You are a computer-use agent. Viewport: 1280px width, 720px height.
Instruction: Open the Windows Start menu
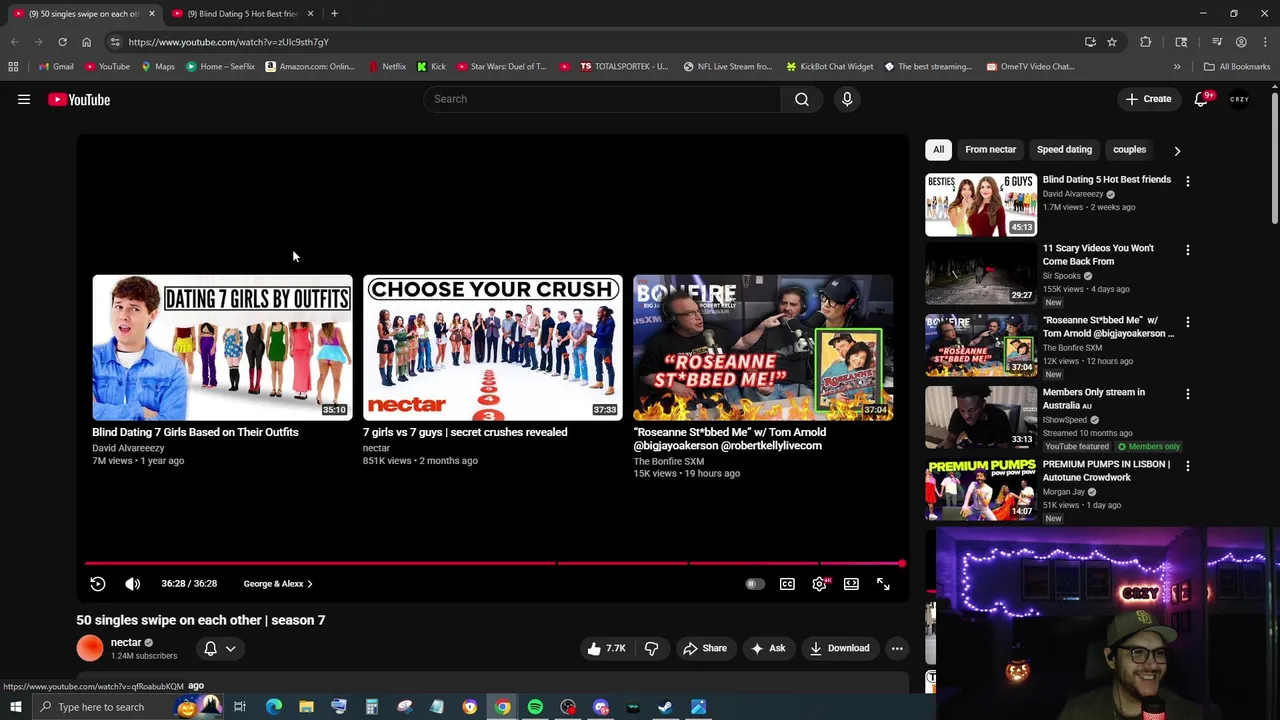point(15,707)
